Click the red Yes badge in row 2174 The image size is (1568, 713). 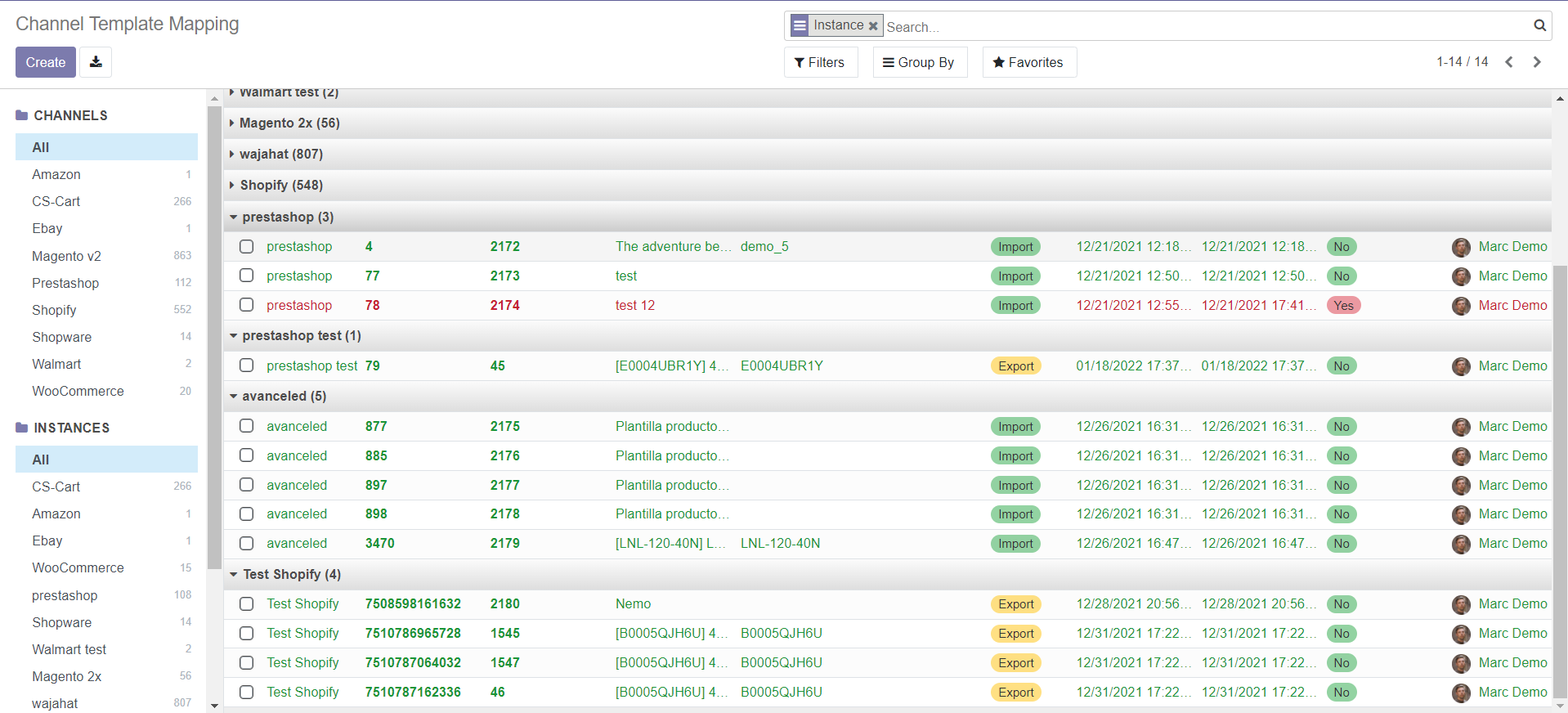coord(1343,306)
